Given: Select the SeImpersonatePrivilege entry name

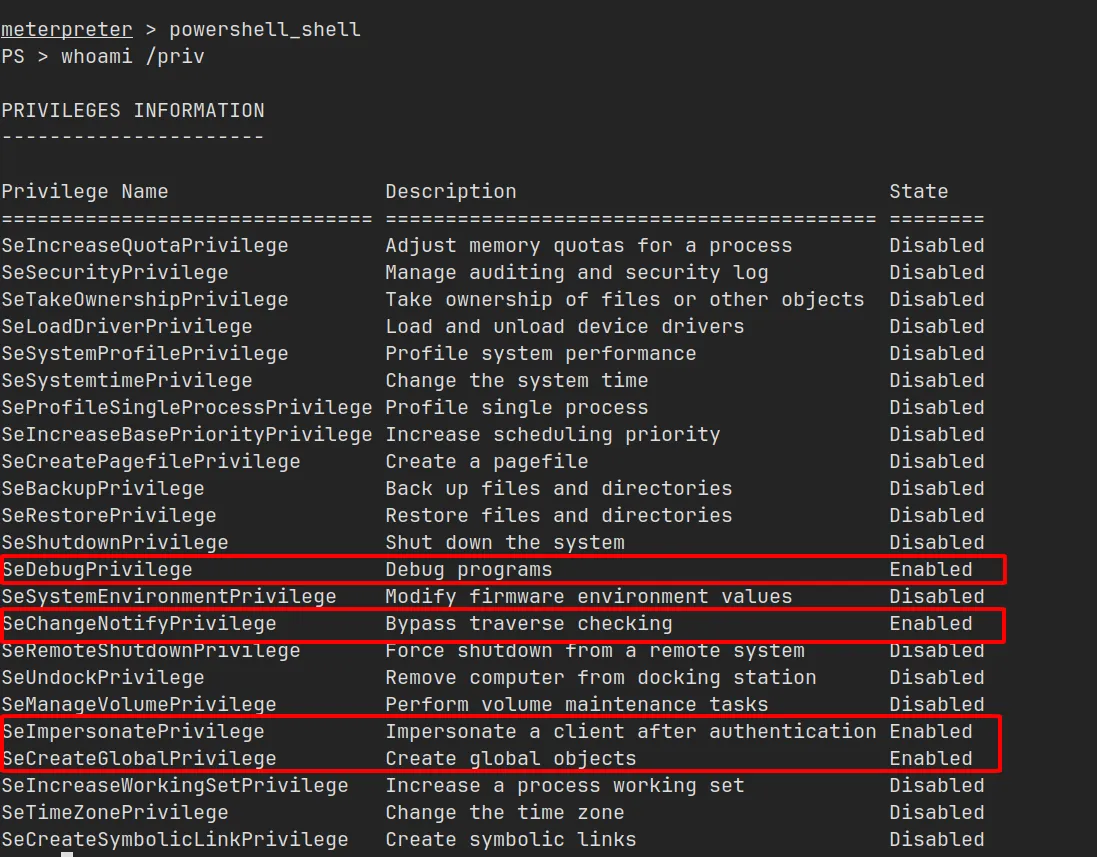Looking at the screenshot, I should [132, 732].
